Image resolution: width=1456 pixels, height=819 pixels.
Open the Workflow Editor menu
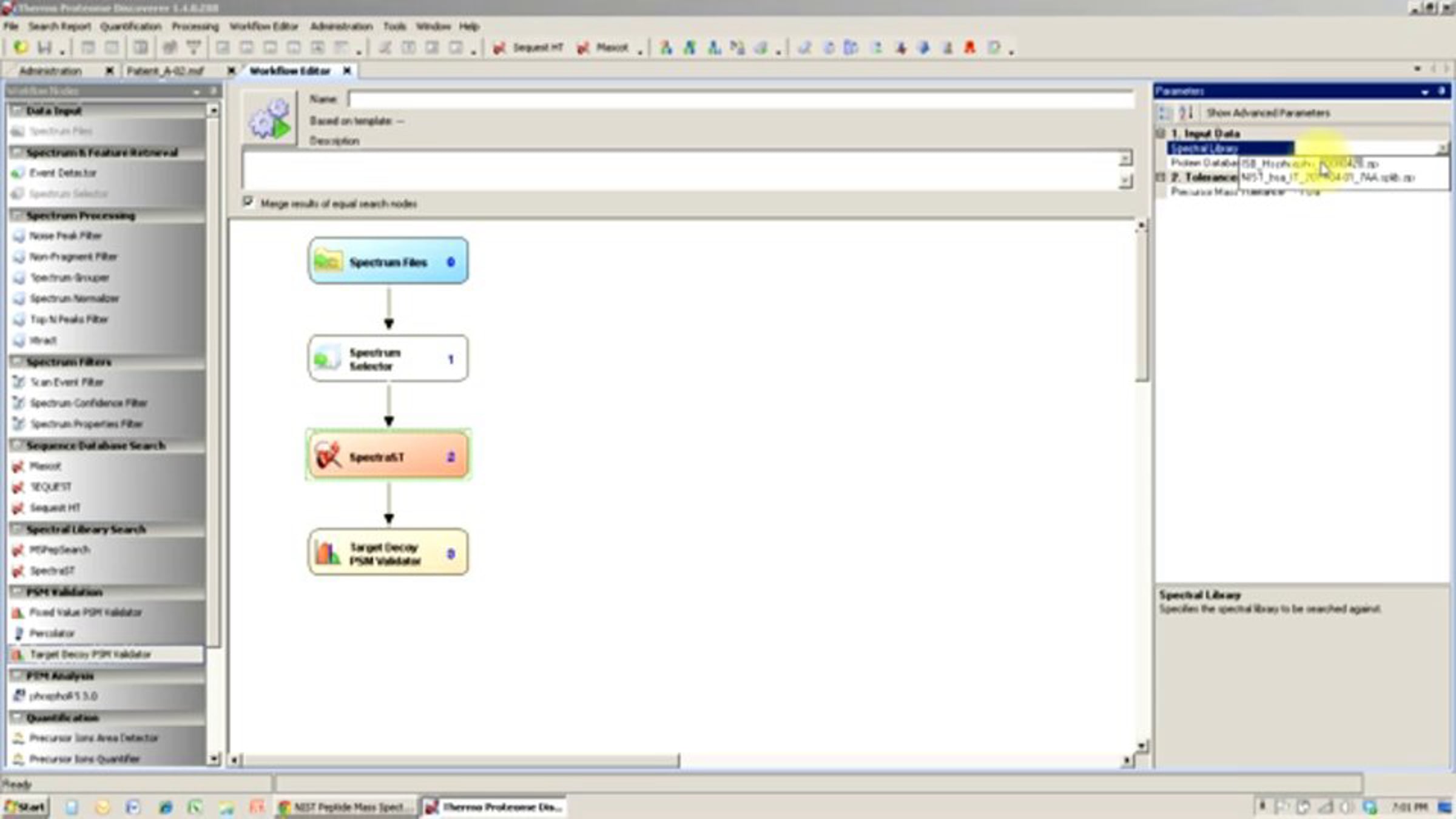(264, 26)
